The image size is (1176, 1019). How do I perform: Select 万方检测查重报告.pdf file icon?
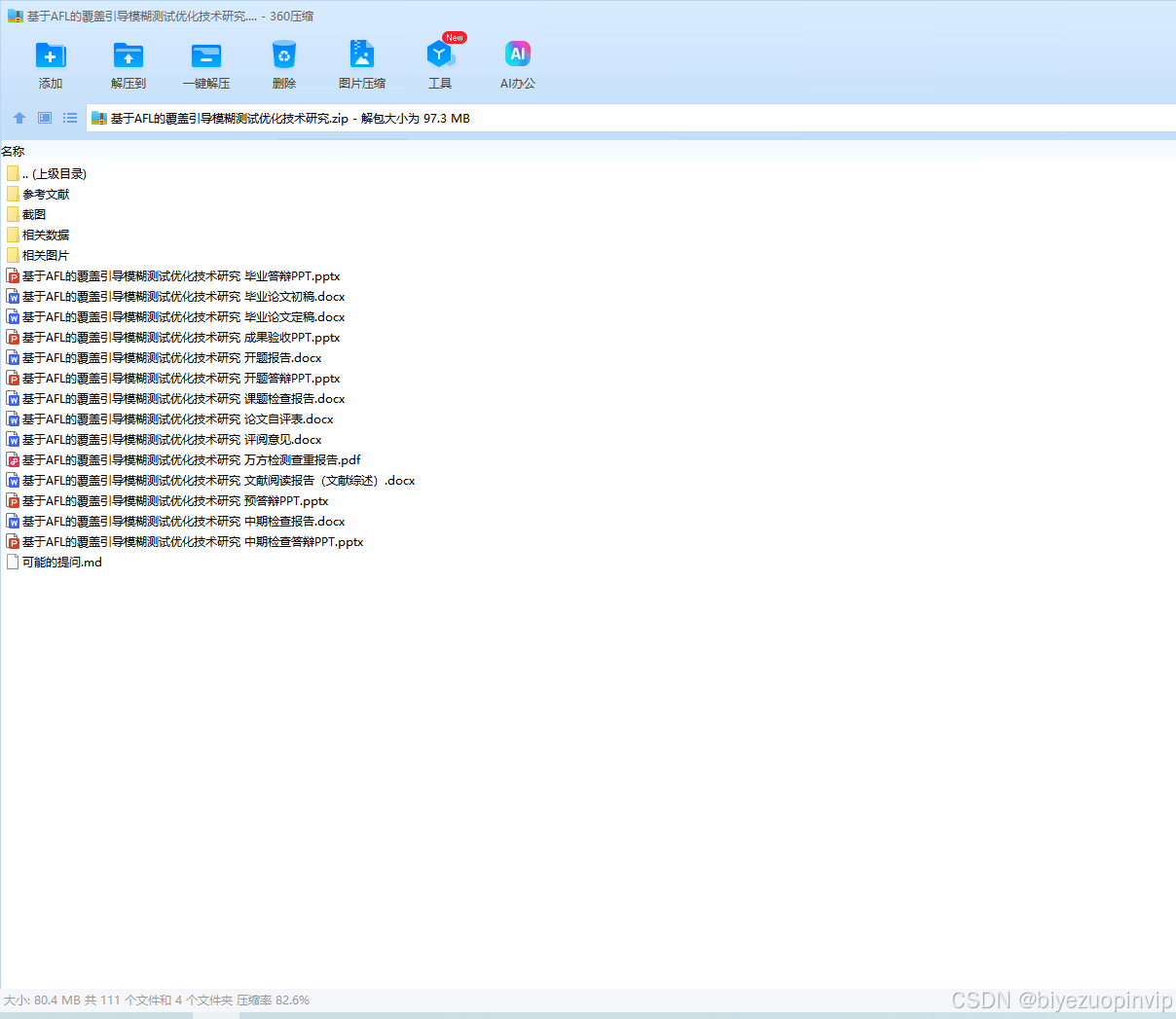tap(13, 460)
